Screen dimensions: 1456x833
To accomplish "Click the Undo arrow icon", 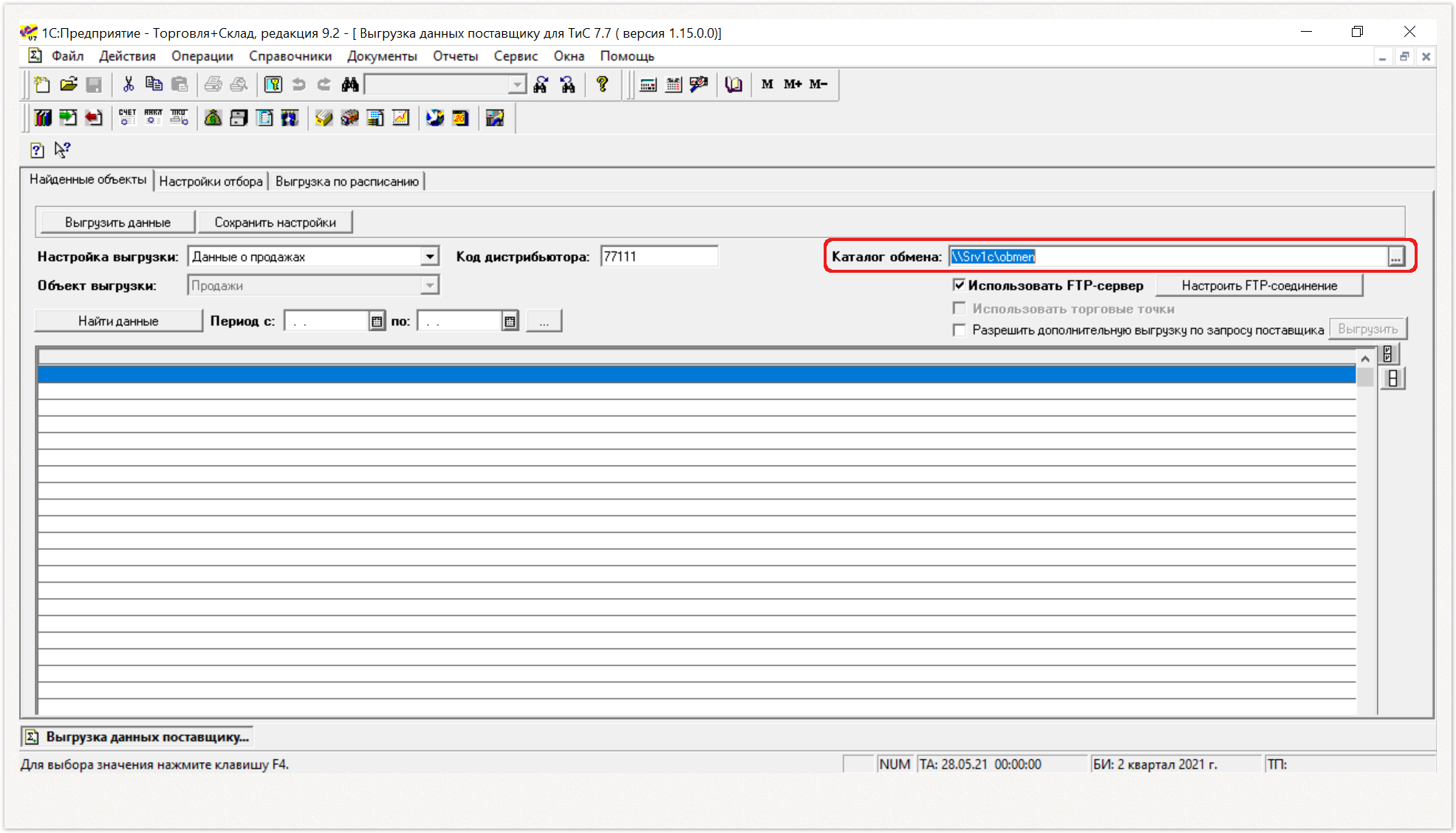I will point(298,85).
